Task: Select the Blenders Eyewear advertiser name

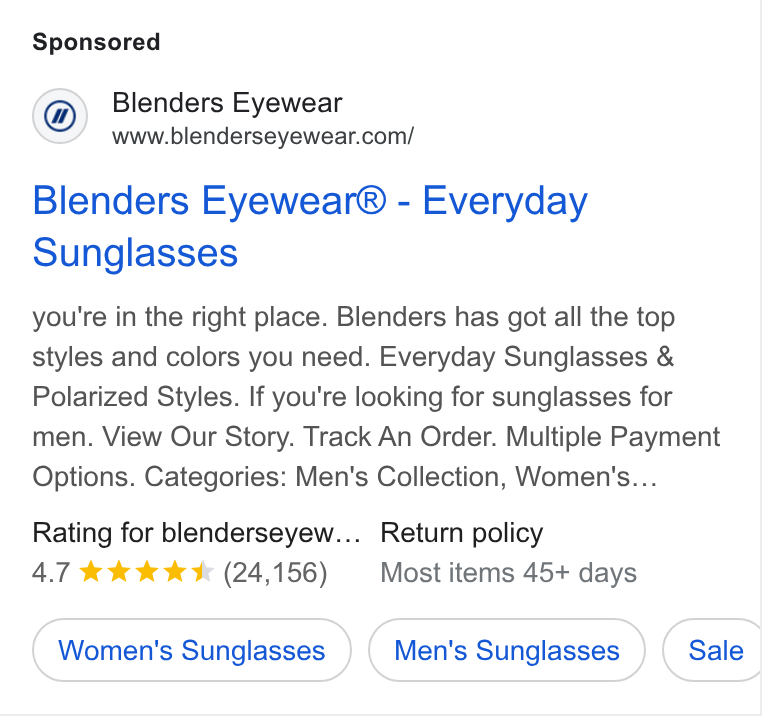Action: tap(227, 103)
